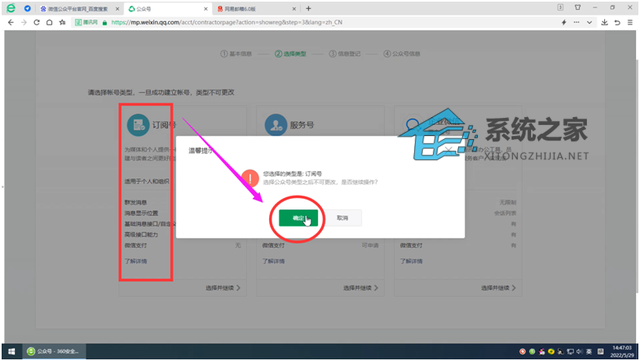Open 了解详情 link in 订阅号 card

click(136, 261)
